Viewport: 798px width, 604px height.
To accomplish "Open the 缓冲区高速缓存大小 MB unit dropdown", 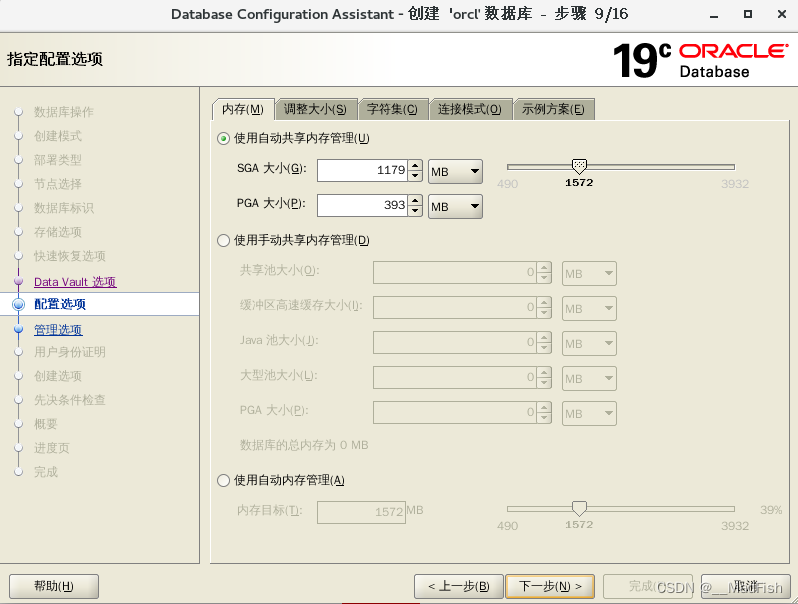I will click(x=589, y=308).
